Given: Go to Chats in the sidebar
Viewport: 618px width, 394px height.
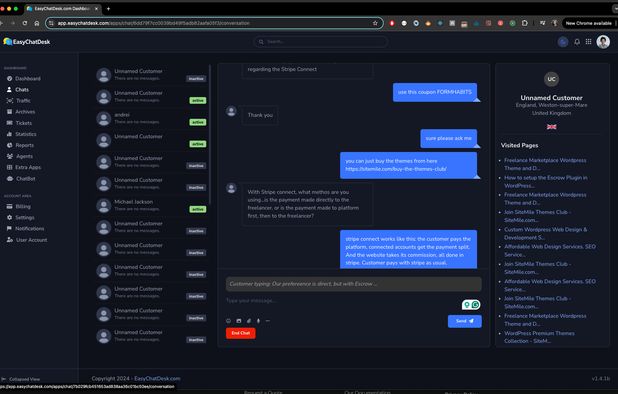Looking at the screenshot, I should click(18, 90).
